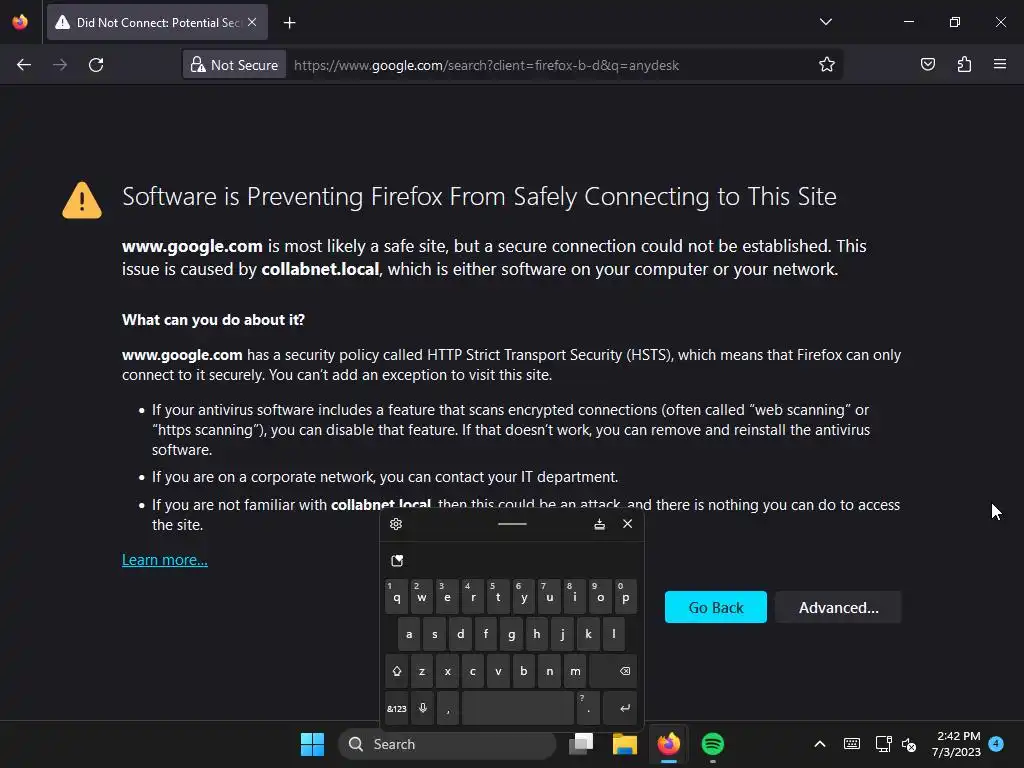Tap the o key

tap(600, 596)
